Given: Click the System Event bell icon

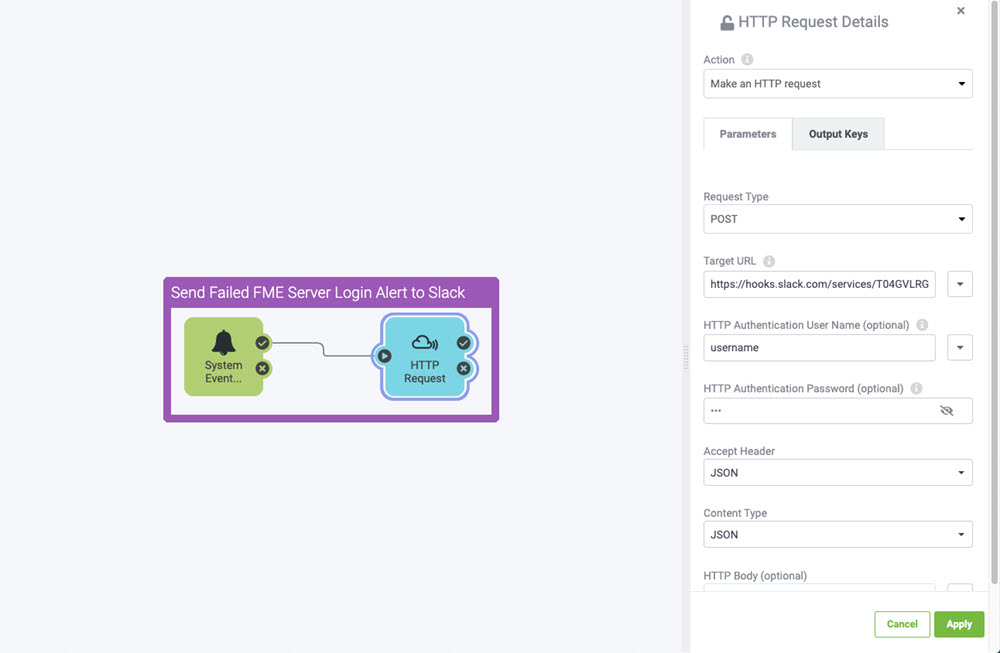Looking at the screenshot, I should [223, 342].
